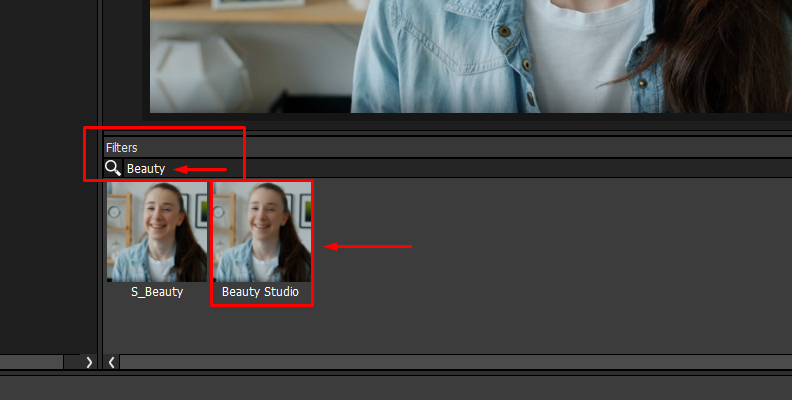792x400 pixels.
Task: Select the S_Beauty filter thumbnail
Action: 157,232
